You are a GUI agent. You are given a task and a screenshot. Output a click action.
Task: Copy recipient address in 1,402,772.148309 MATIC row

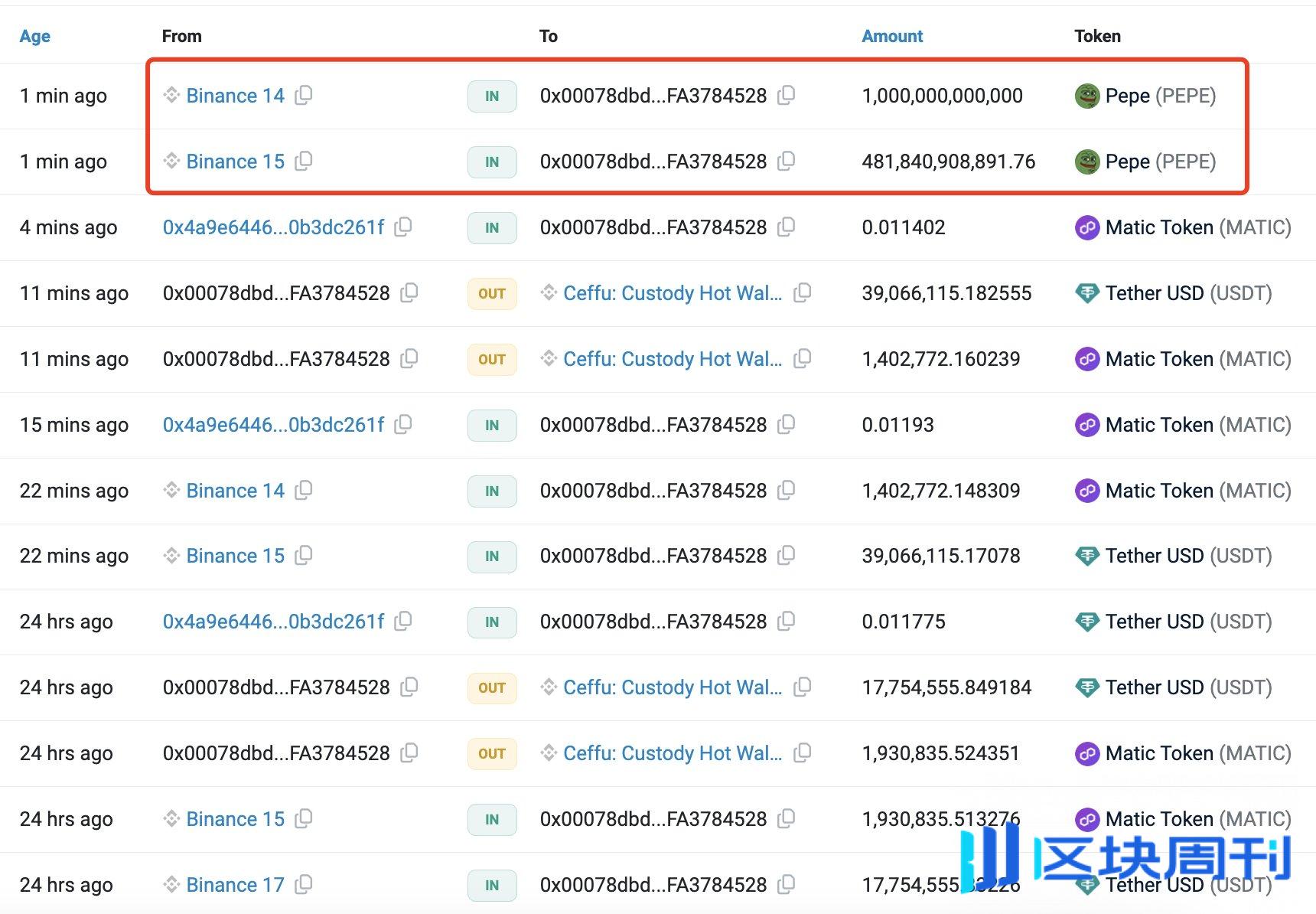[787, 491]
